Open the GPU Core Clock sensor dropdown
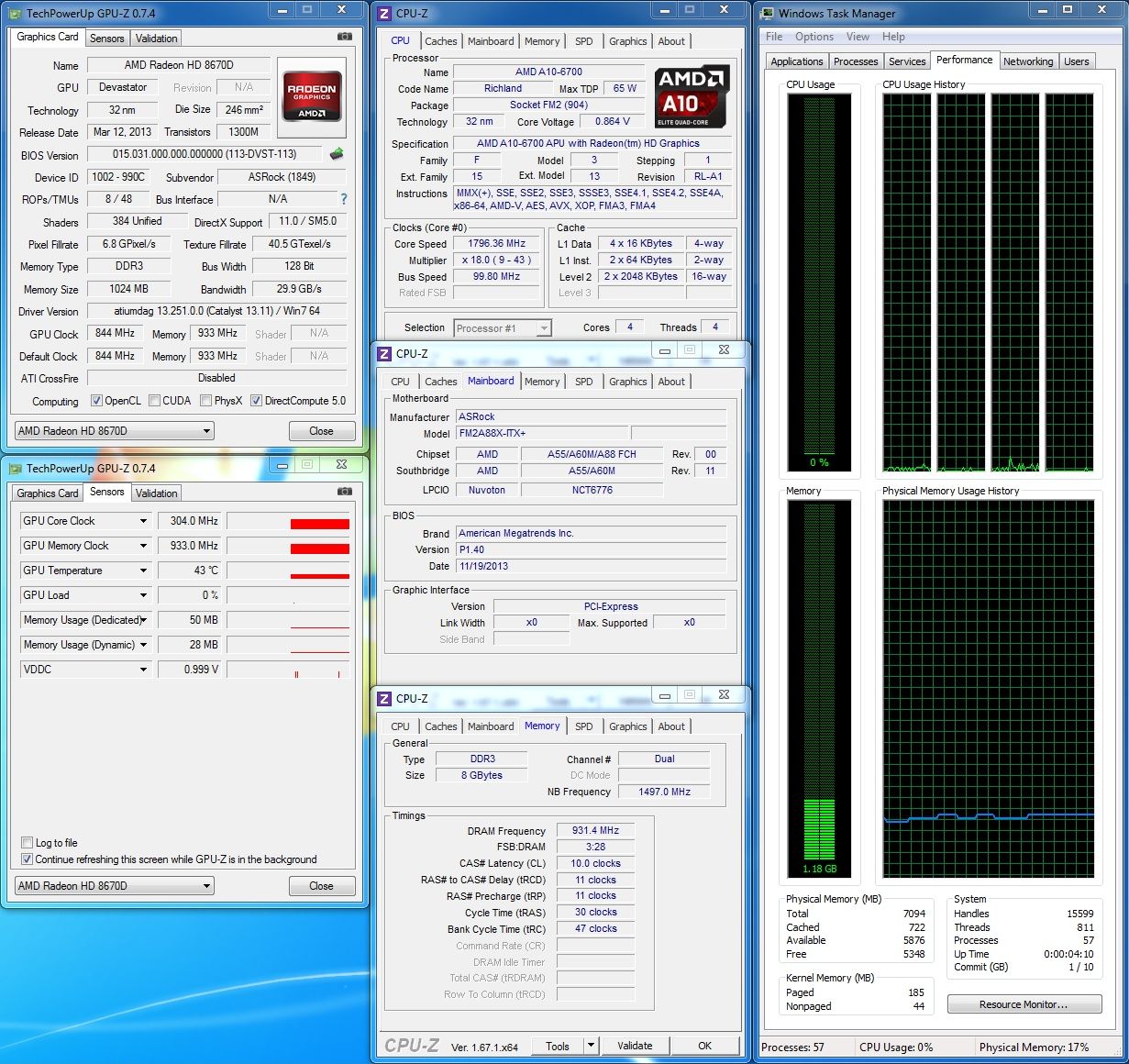The image size is (1129, 1064). click(143, 521)
